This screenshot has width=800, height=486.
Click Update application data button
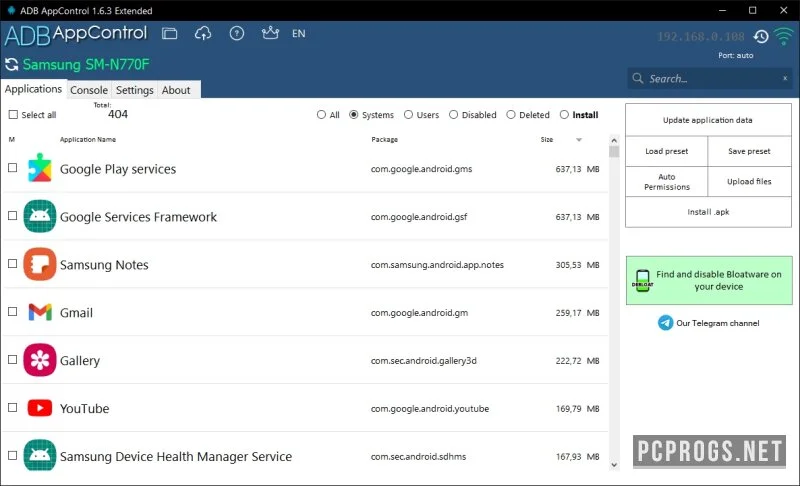[708, 120]
